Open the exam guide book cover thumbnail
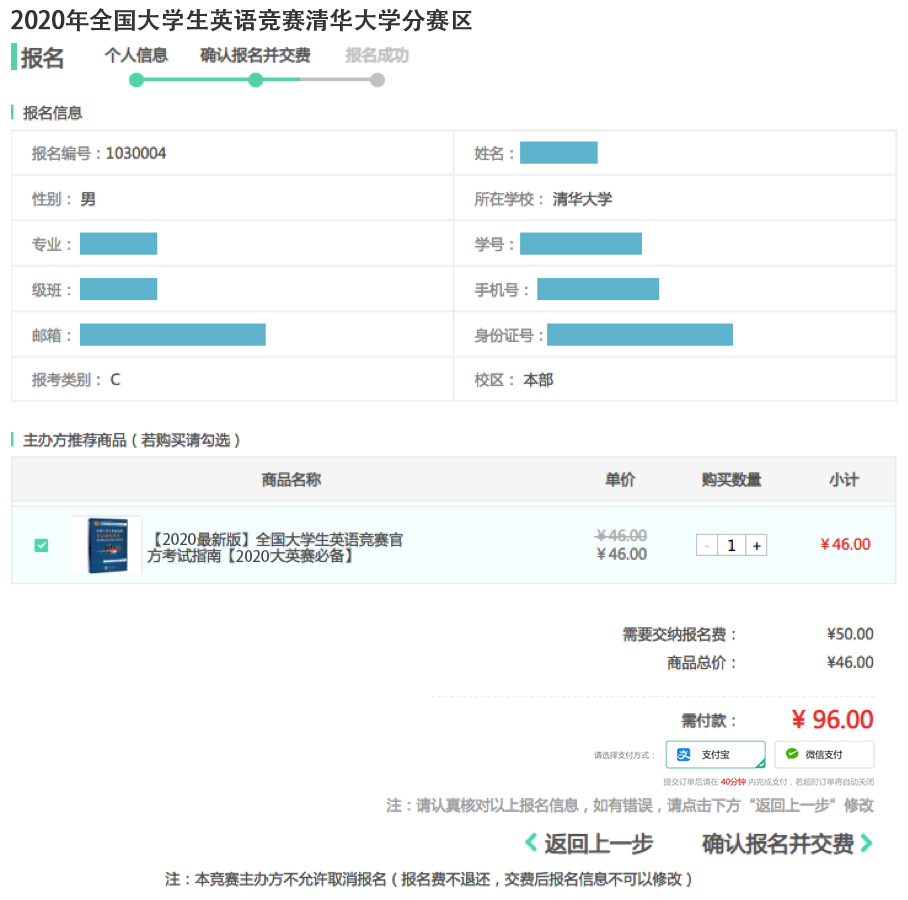 107,545
